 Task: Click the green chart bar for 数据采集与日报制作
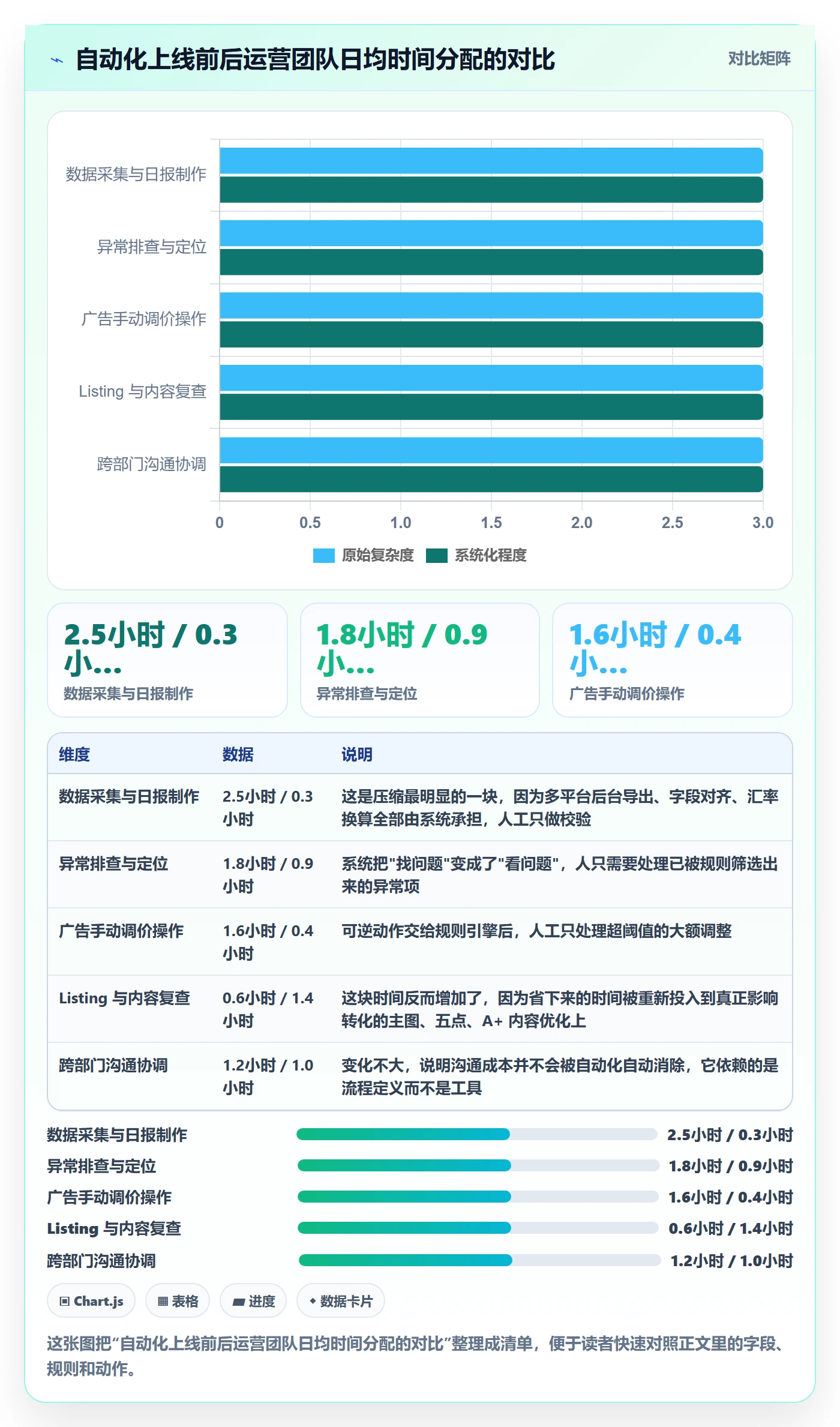coord(491,190)
